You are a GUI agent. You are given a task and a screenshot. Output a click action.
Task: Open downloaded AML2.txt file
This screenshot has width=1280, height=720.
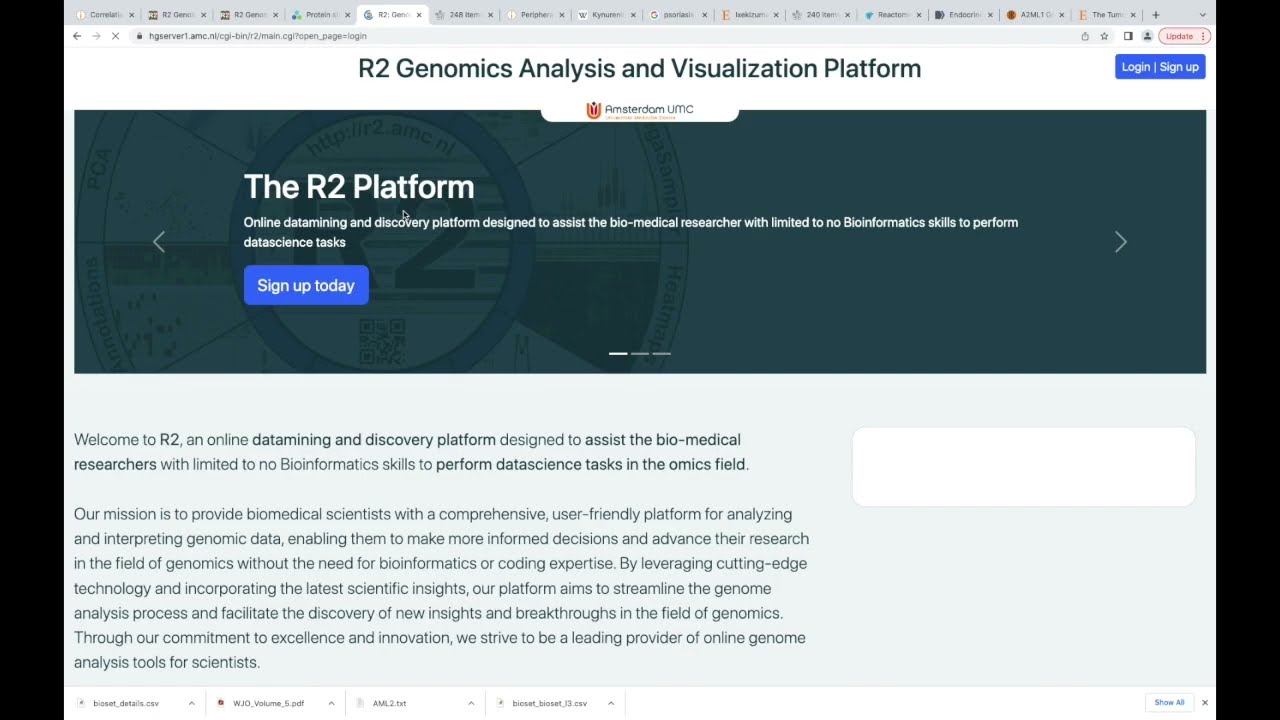[x=389, y=703]
